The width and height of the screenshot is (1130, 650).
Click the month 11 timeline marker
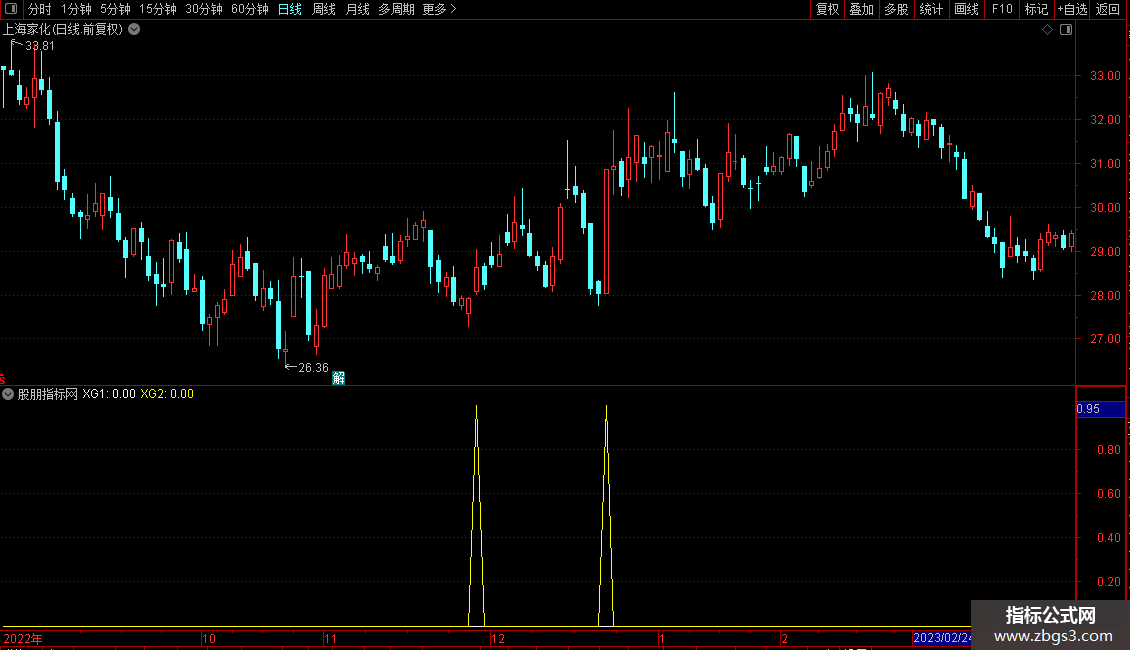[330, 638]
